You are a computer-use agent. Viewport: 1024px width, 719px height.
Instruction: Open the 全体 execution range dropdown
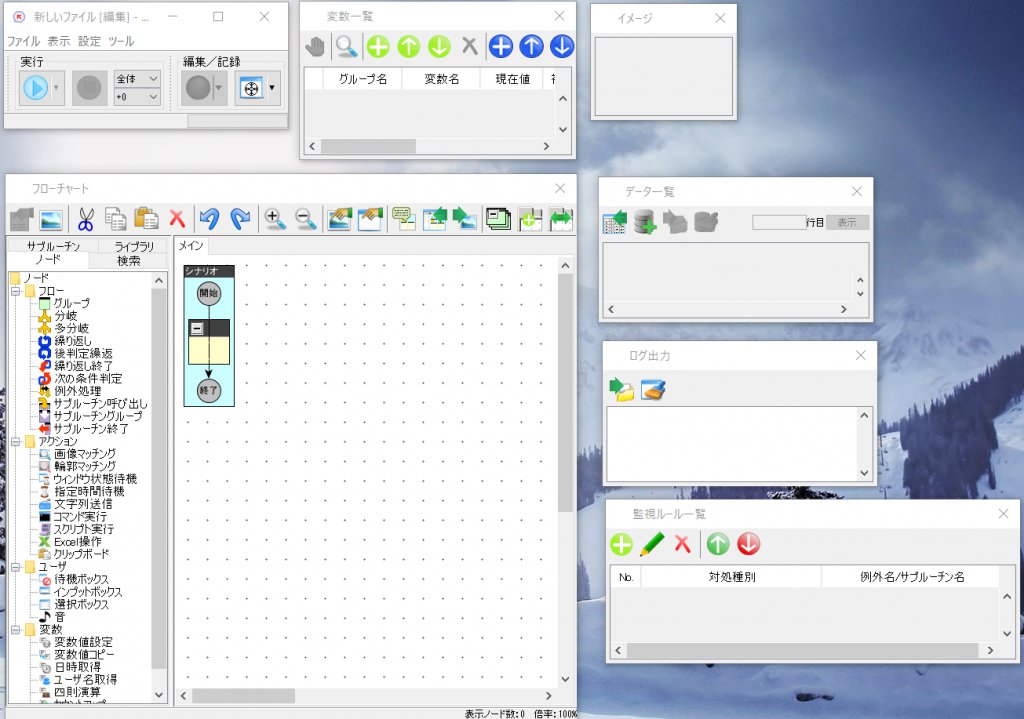pos(137,78)
